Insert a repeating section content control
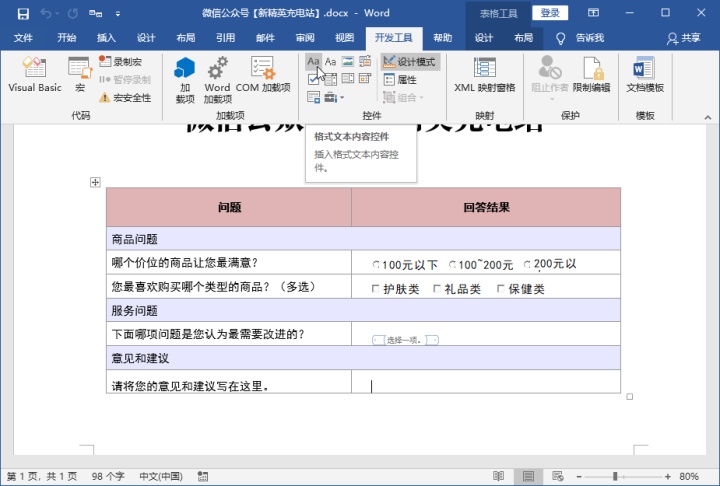720x486 pixels. (314, 97)
